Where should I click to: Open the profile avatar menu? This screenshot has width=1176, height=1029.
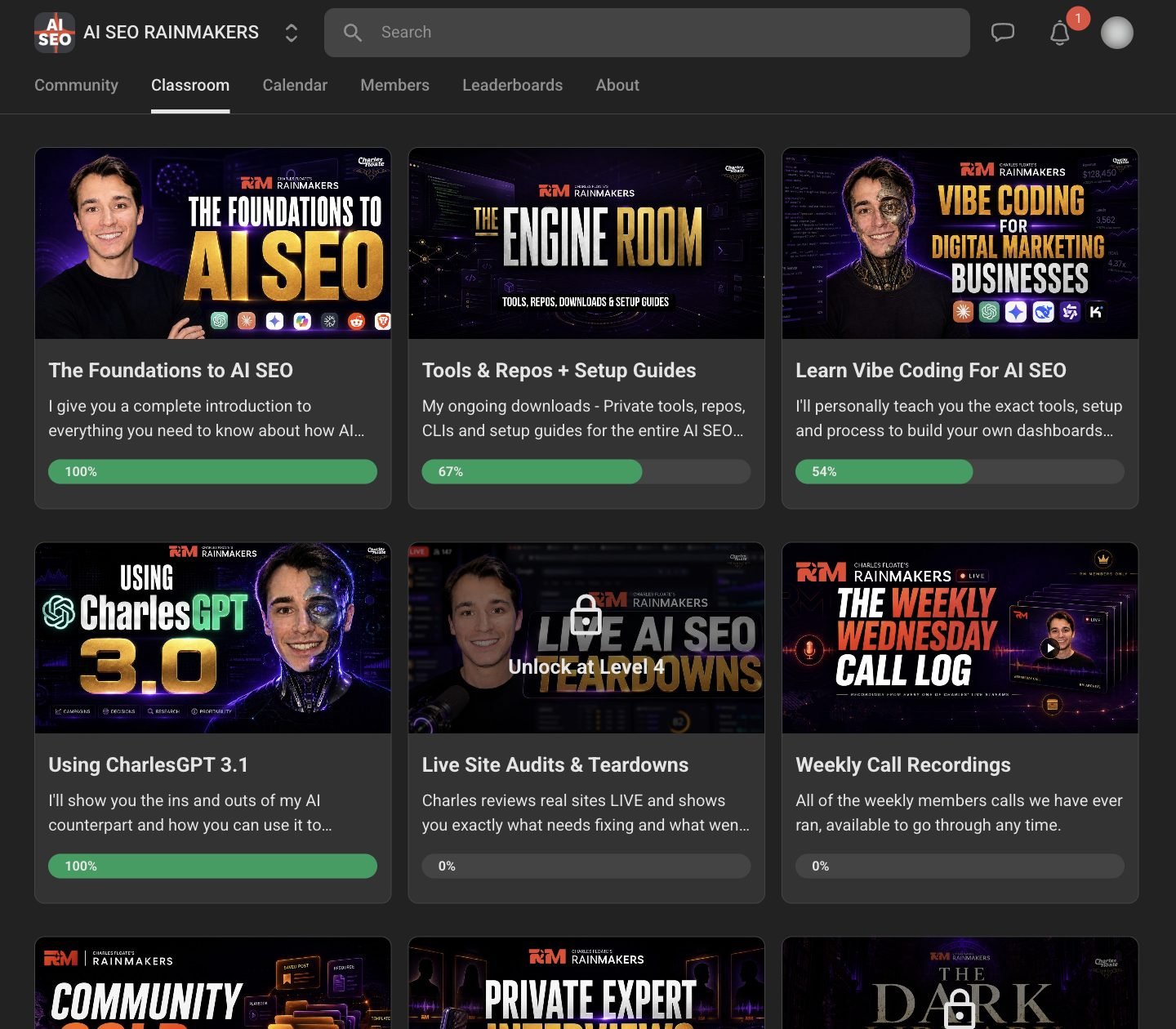point(1117,33)
